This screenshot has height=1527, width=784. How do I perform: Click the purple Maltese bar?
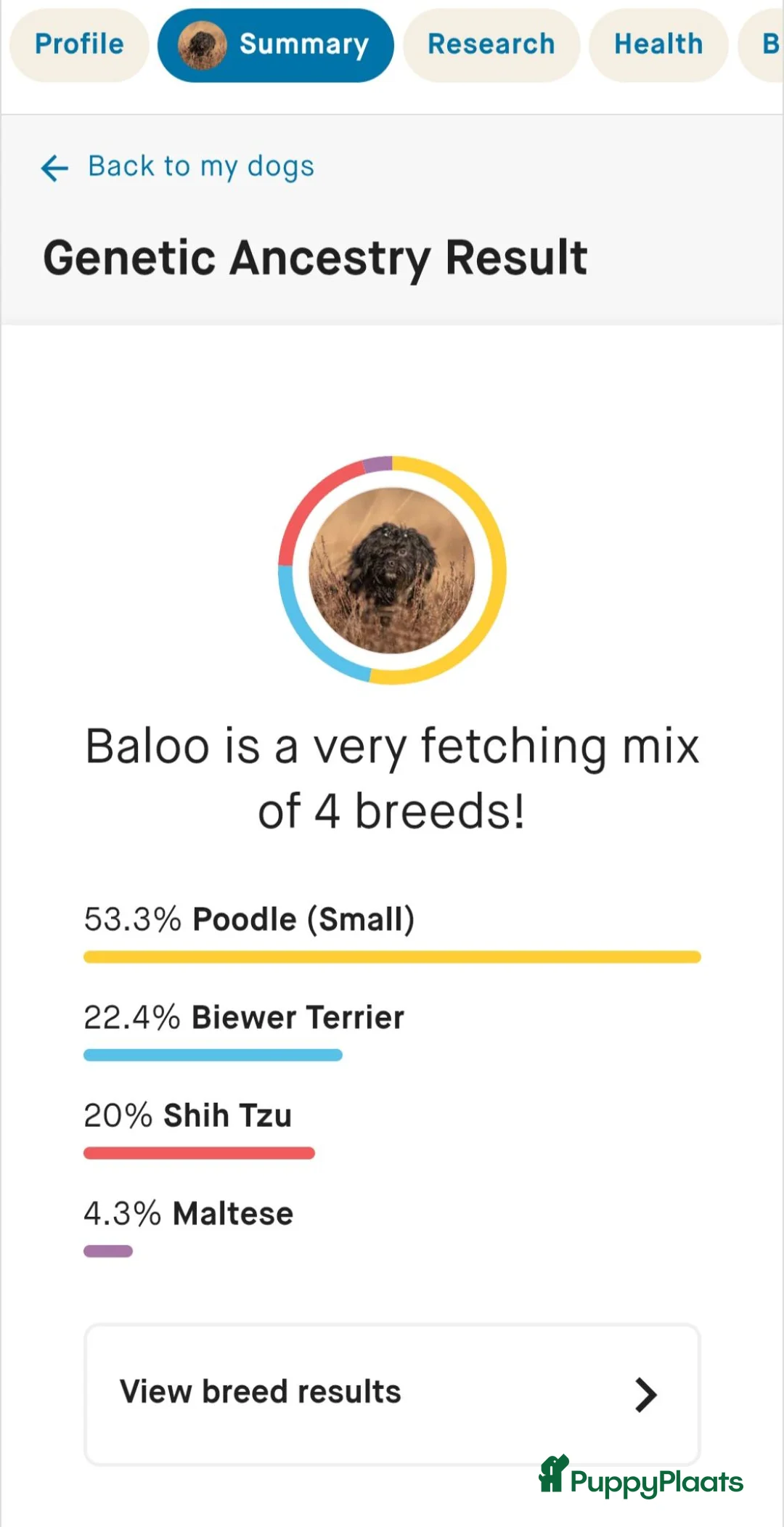tap(108, 1251)
